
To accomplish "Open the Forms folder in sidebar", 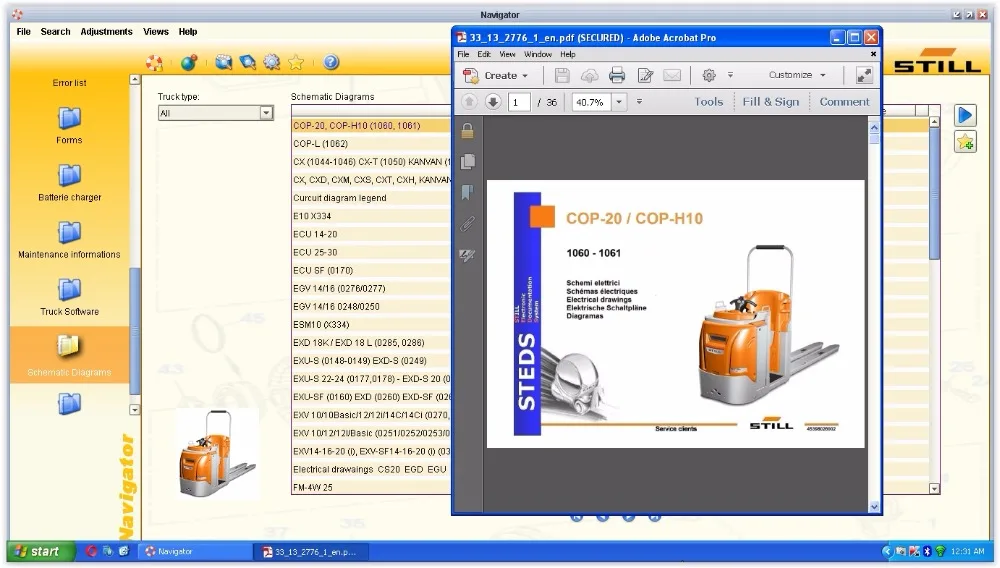I will (x=70, y=126).
